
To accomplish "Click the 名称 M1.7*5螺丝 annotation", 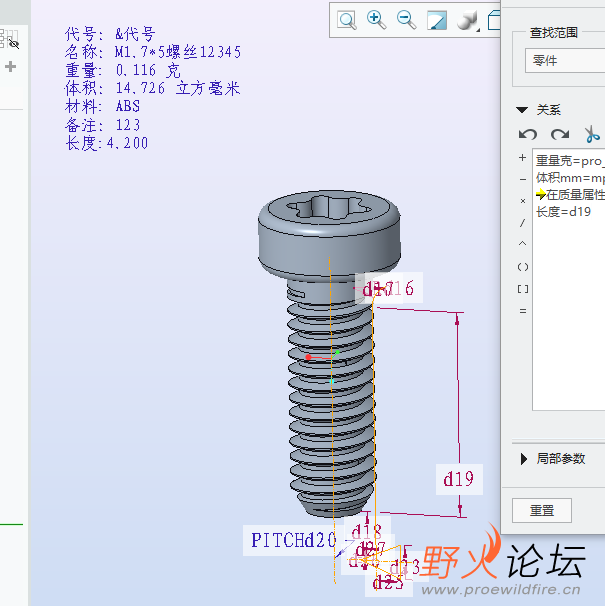I will click(153, 52).
